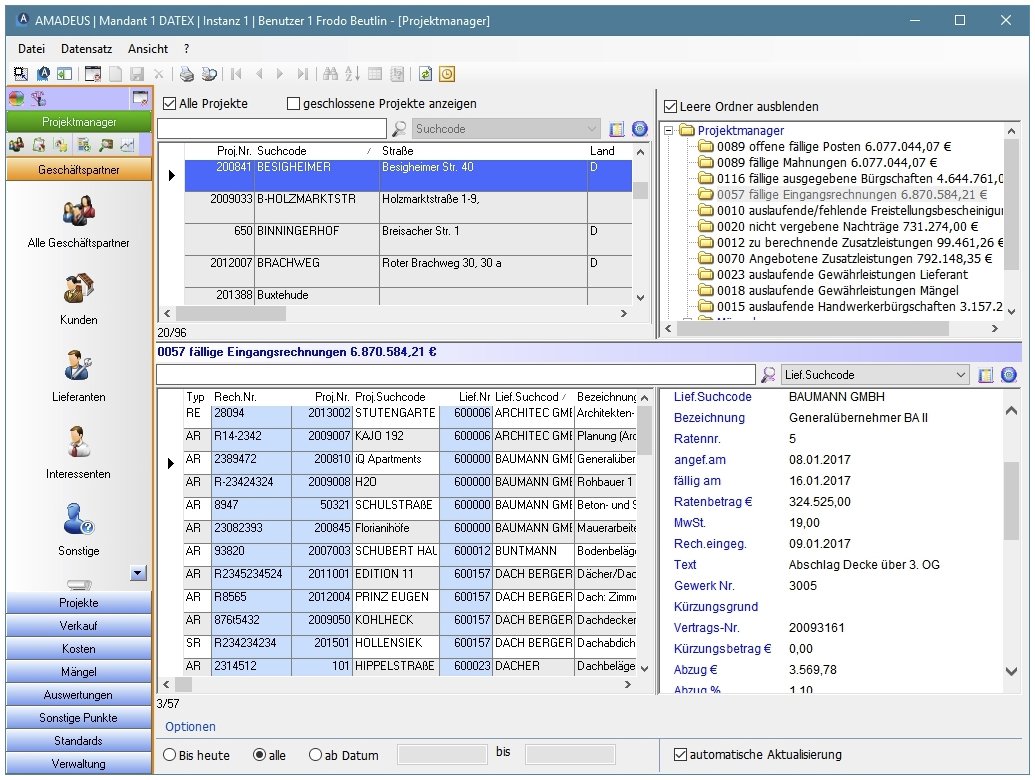Click the Auswertungen sidebar button

(x=78, y=695)
